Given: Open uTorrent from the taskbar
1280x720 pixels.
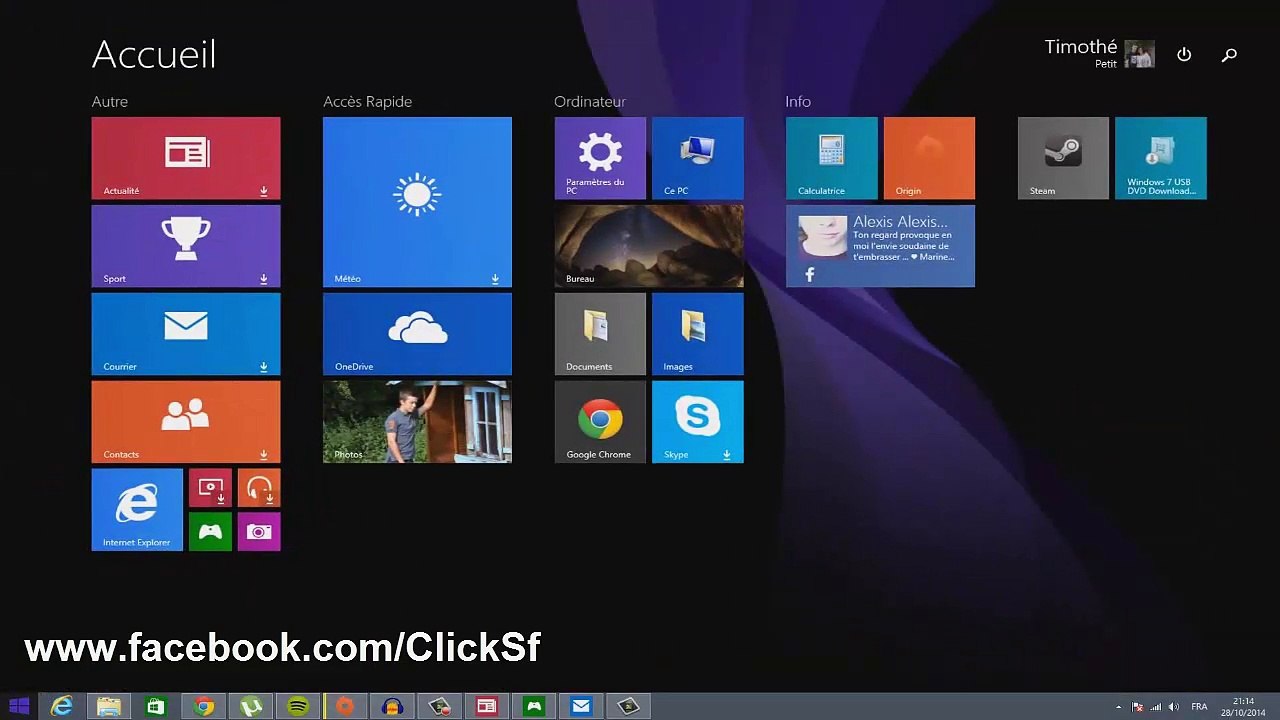Looking at the screenshot, I should [251, 707].
